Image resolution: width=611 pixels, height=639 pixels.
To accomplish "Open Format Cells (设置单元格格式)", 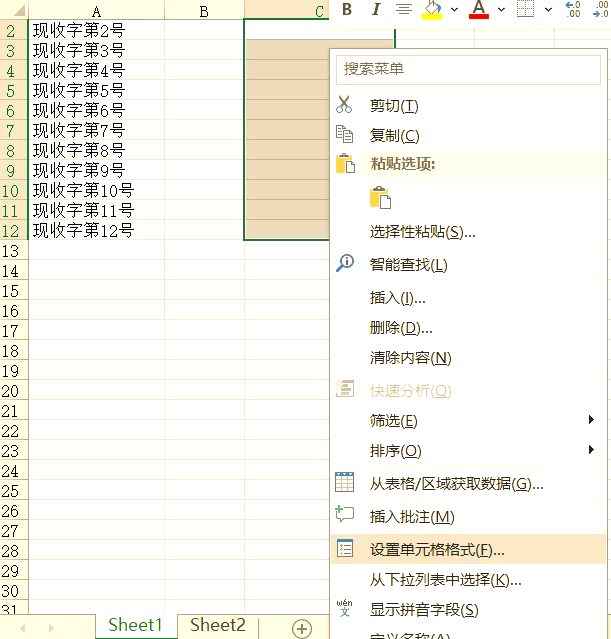I will [468, 549].
